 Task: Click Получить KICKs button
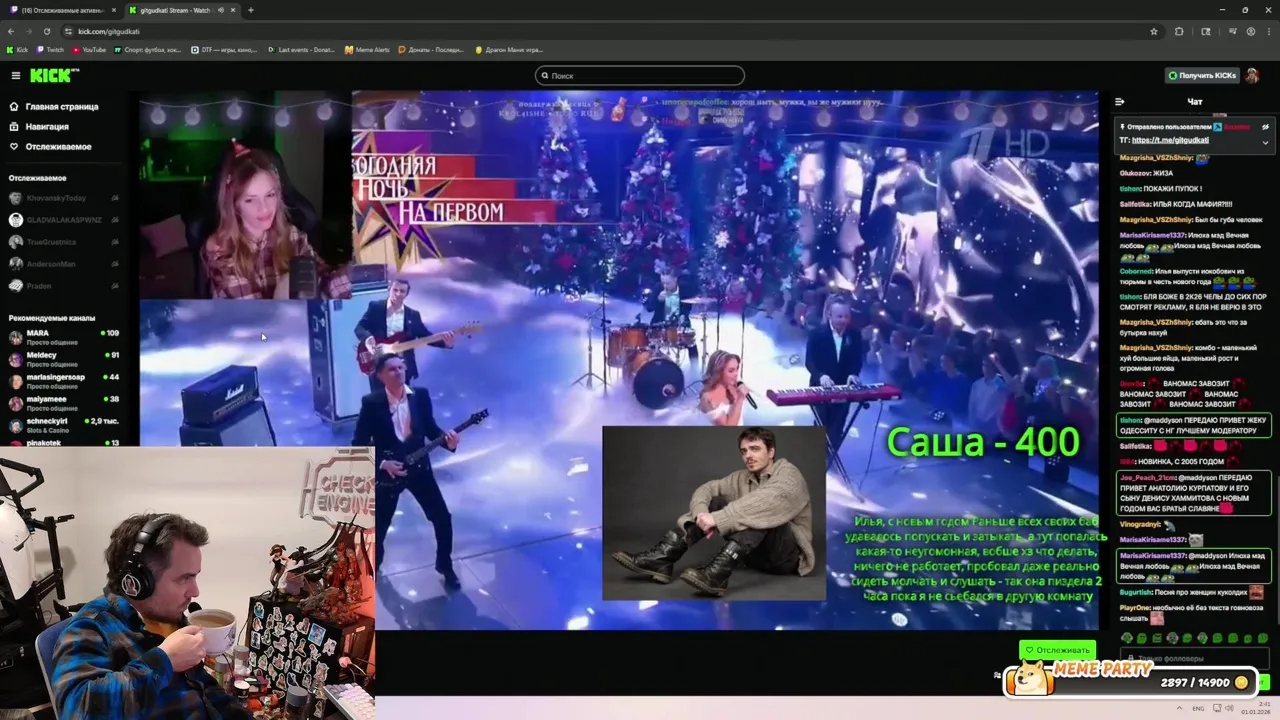[x=1202, y=76]
